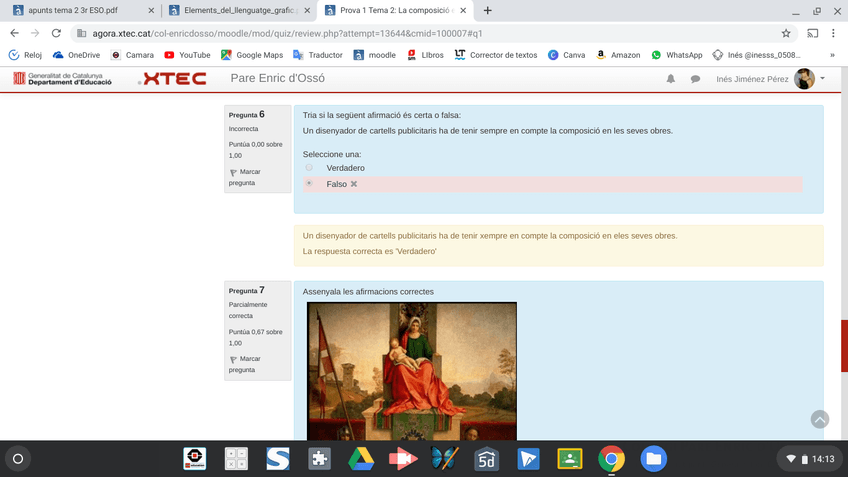This screenshot has width=848, height=477.
Task: Click the page vertical scrollbar thumb
Action: (x=844, y=346)
